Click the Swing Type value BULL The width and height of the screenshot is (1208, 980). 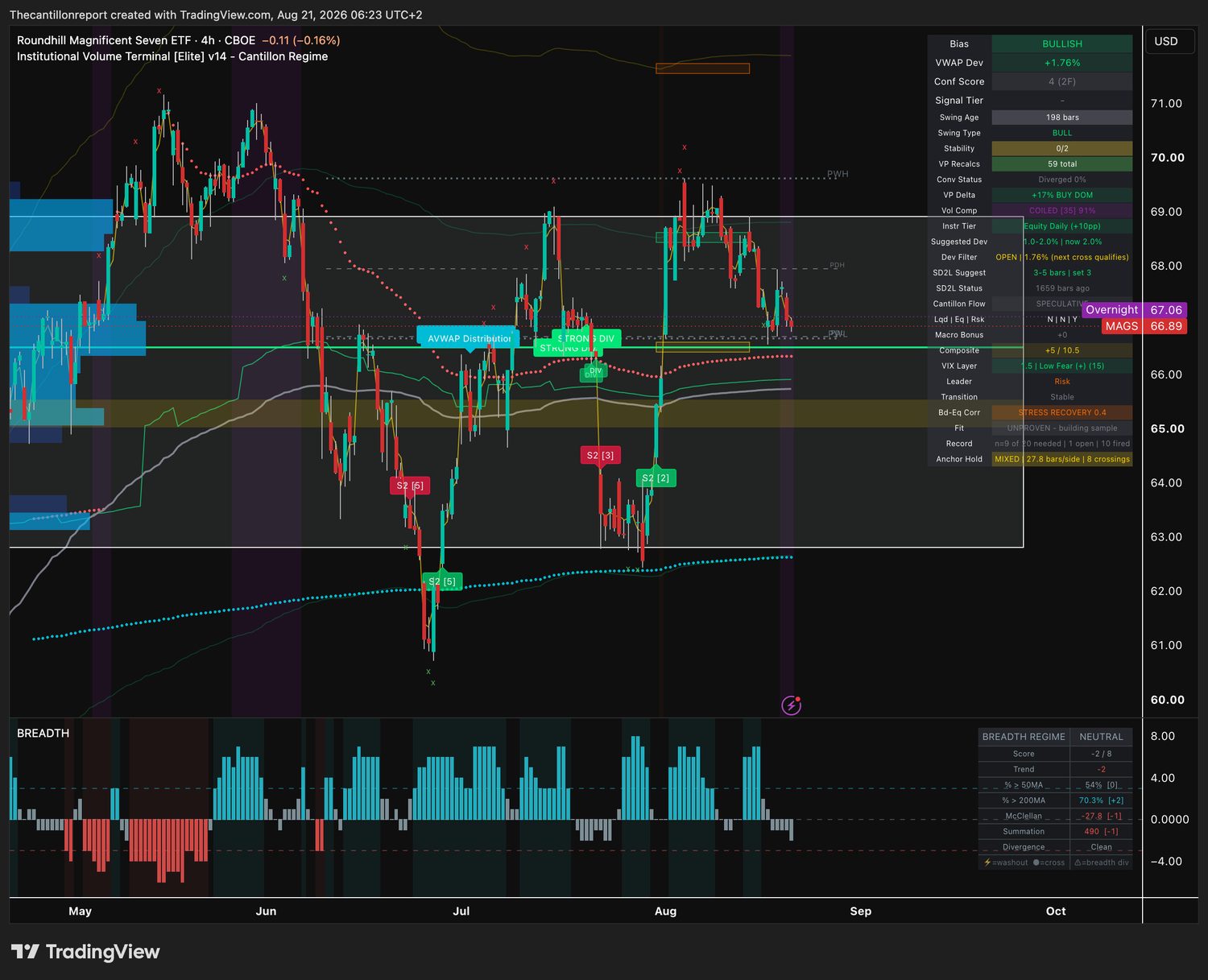1062,133
